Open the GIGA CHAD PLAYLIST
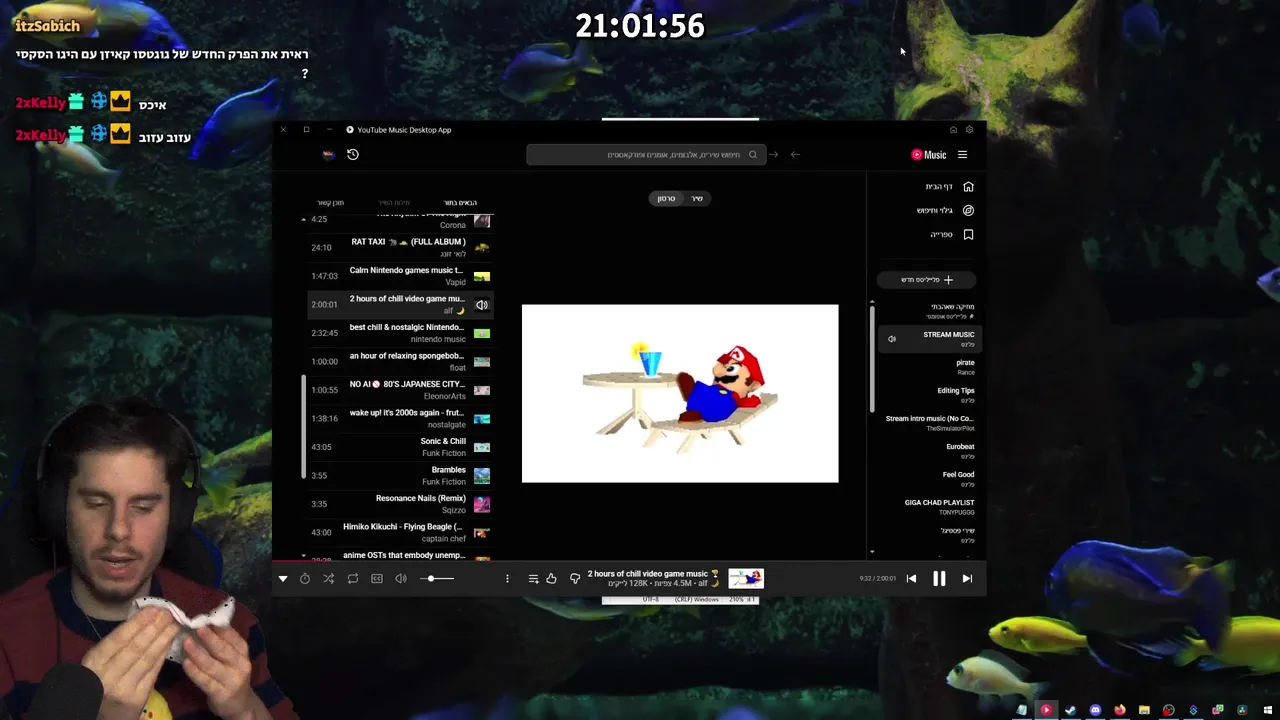Viewport: 1280px width, 720px height. 928,507
